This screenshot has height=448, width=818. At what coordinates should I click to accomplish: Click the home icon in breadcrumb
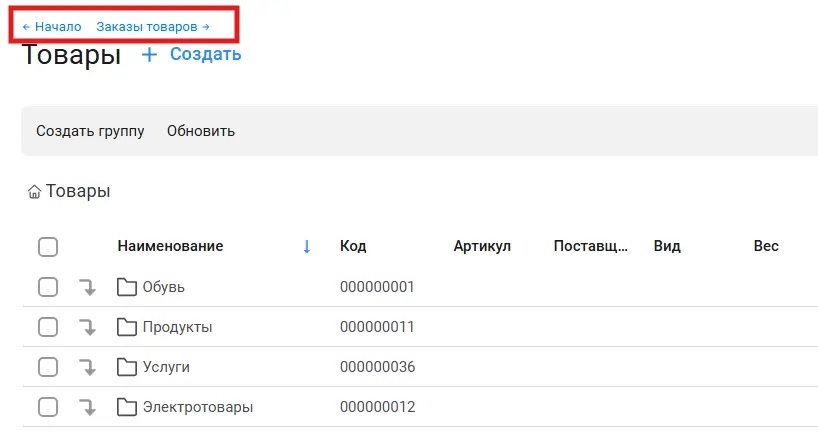click(34, 192)
